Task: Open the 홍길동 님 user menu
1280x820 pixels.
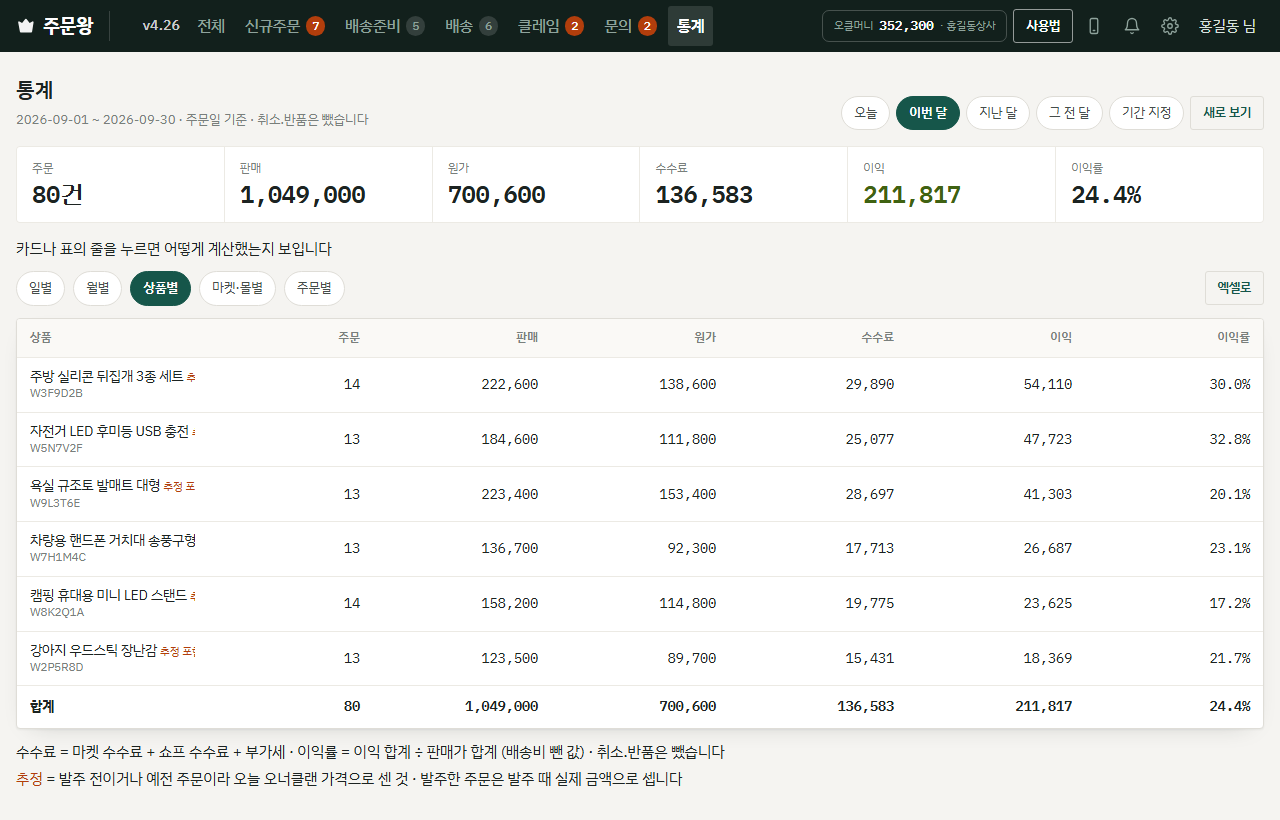Action: tap(1227, 26)
